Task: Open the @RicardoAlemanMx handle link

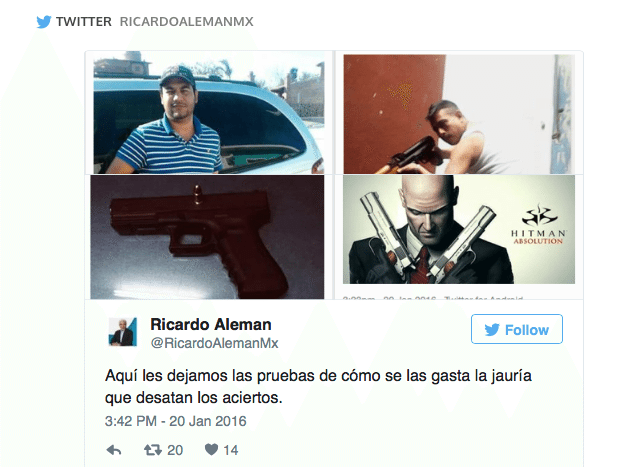Action: 214,343
